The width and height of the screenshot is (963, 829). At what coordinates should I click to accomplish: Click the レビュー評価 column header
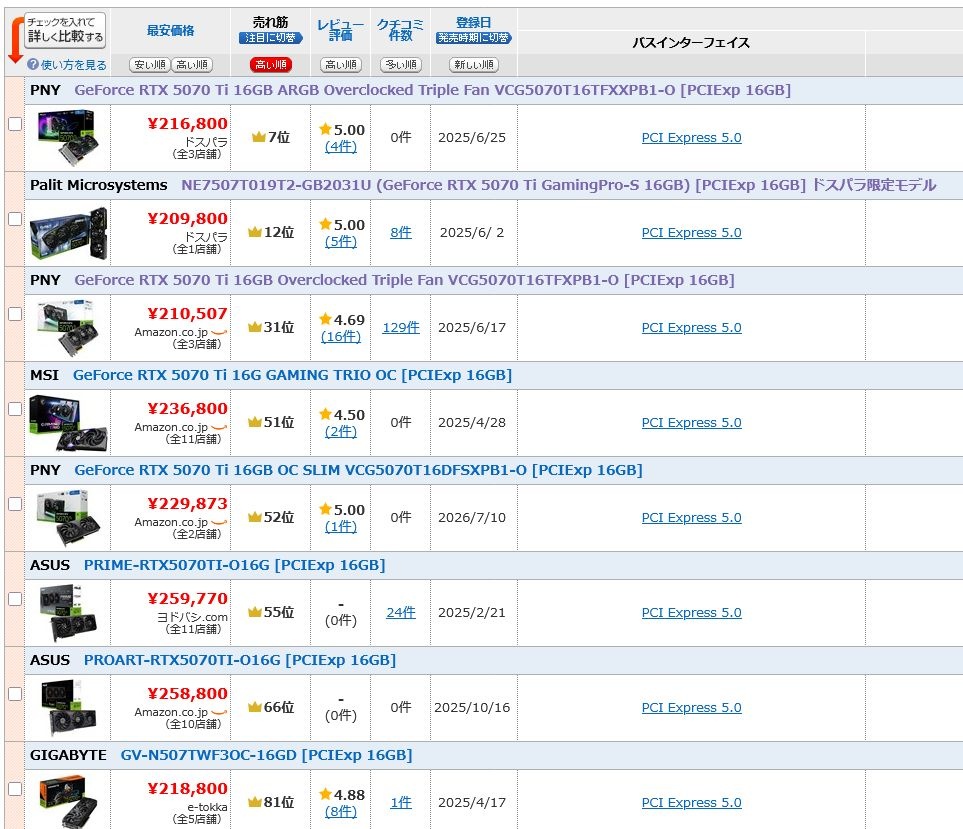pos(341,30)
